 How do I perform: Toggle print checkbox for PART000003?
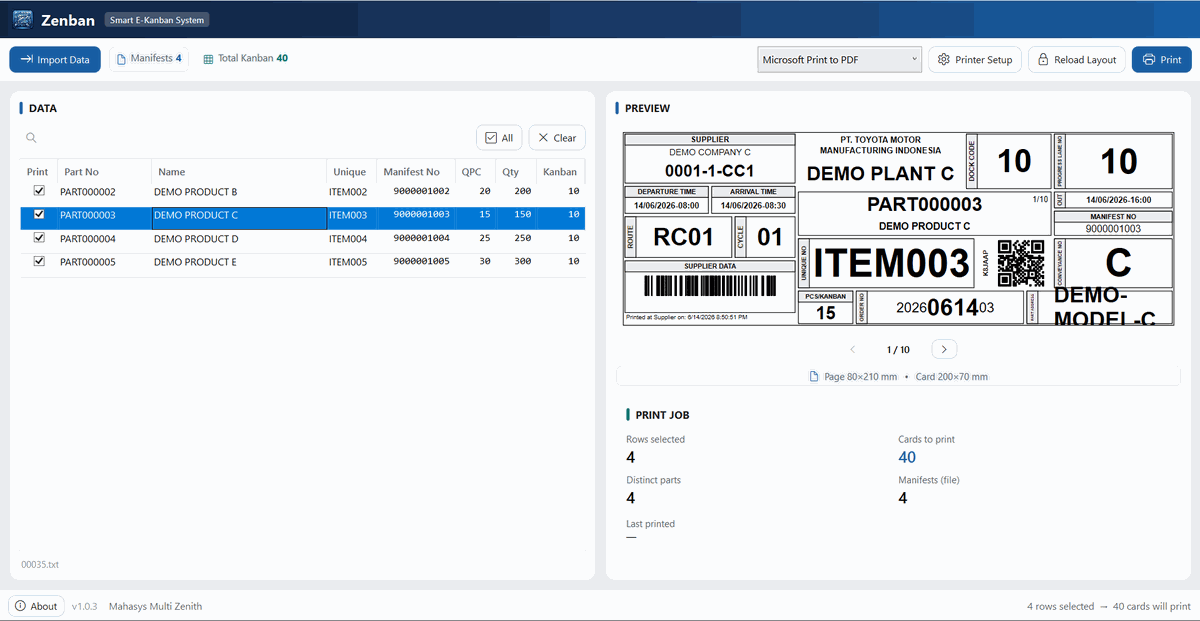click(39, 215)
